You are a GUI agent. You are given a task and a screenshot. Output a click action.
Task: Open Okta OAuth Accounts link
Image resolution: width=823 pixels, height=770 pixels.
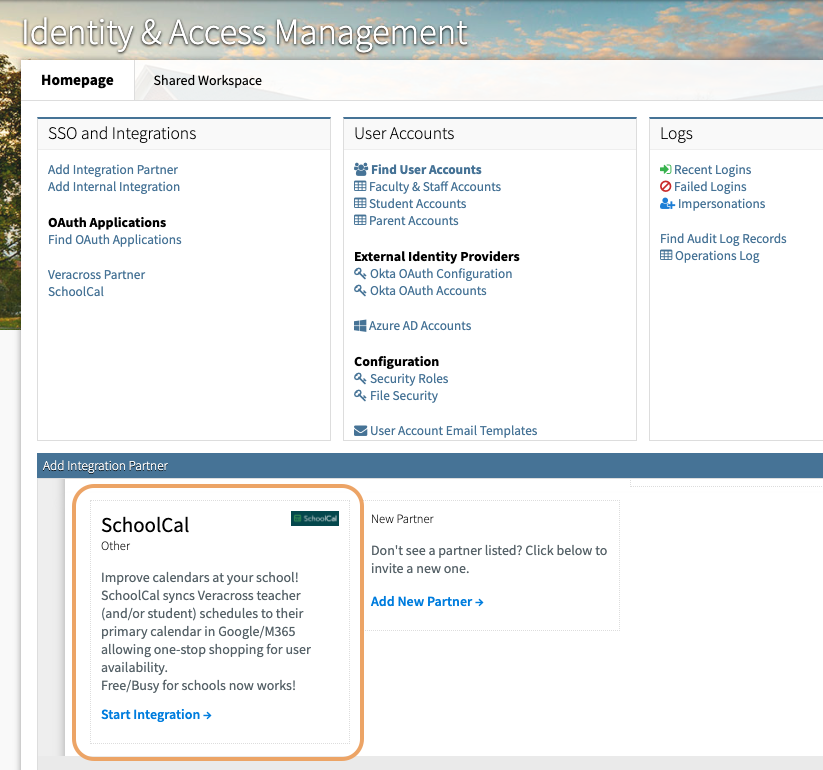[428, 290]
